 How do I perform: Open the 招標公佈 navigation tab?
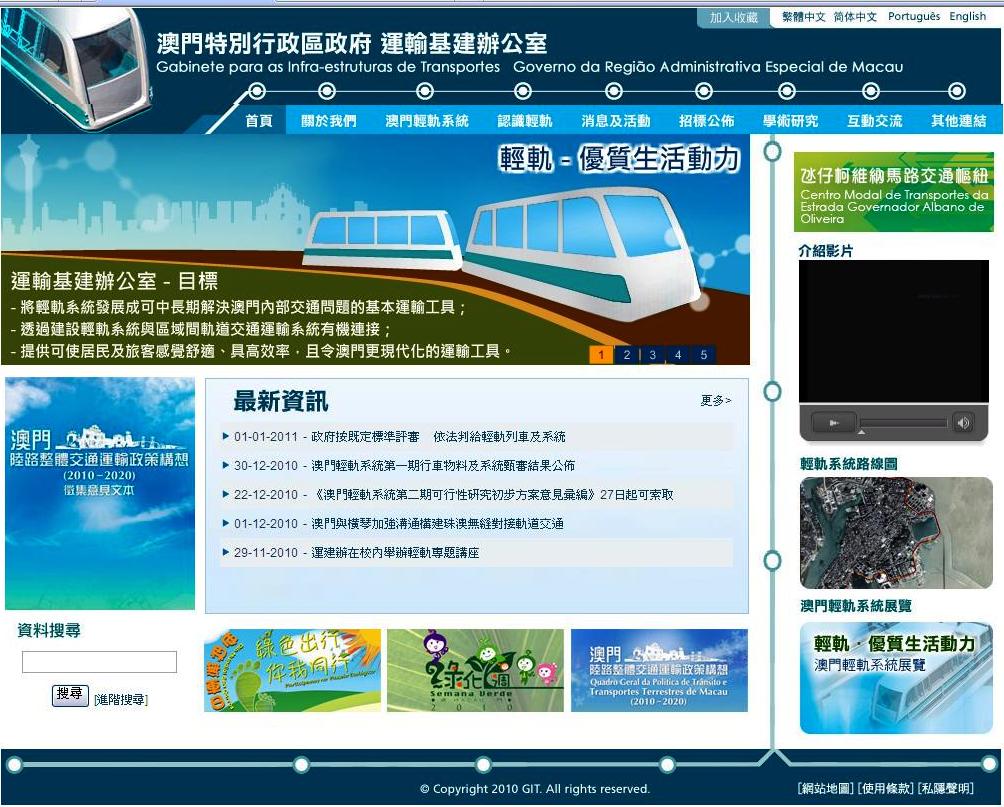tap(707, 121)
